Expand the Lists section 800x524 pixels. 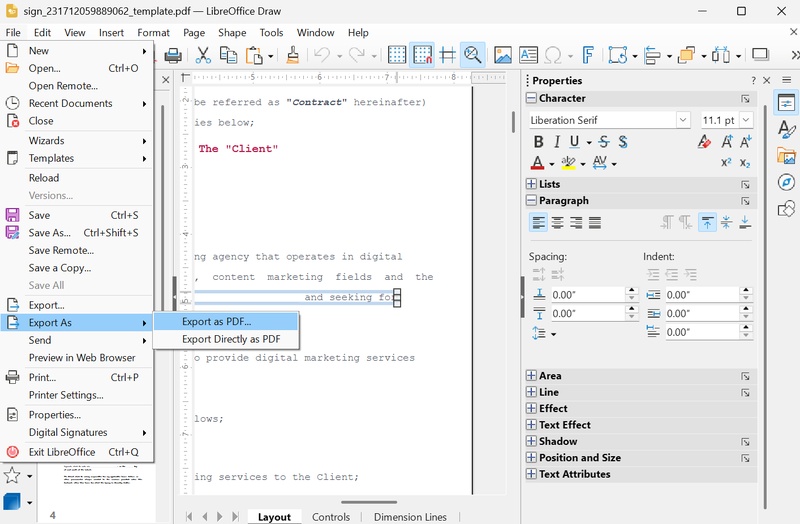[x=531, y=184]
